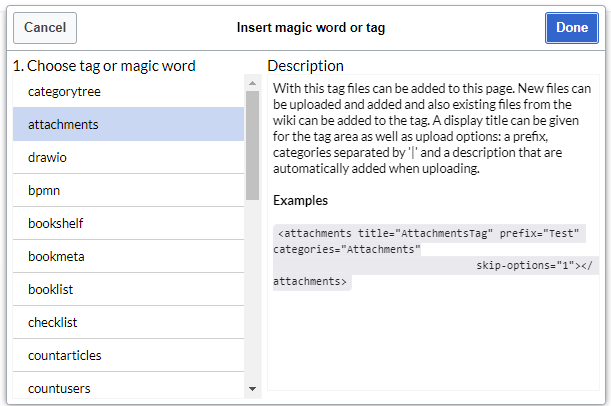This screenshot has height=406, width=611.
Task: Choose the countarticles magic word
Action: (128, 355)
